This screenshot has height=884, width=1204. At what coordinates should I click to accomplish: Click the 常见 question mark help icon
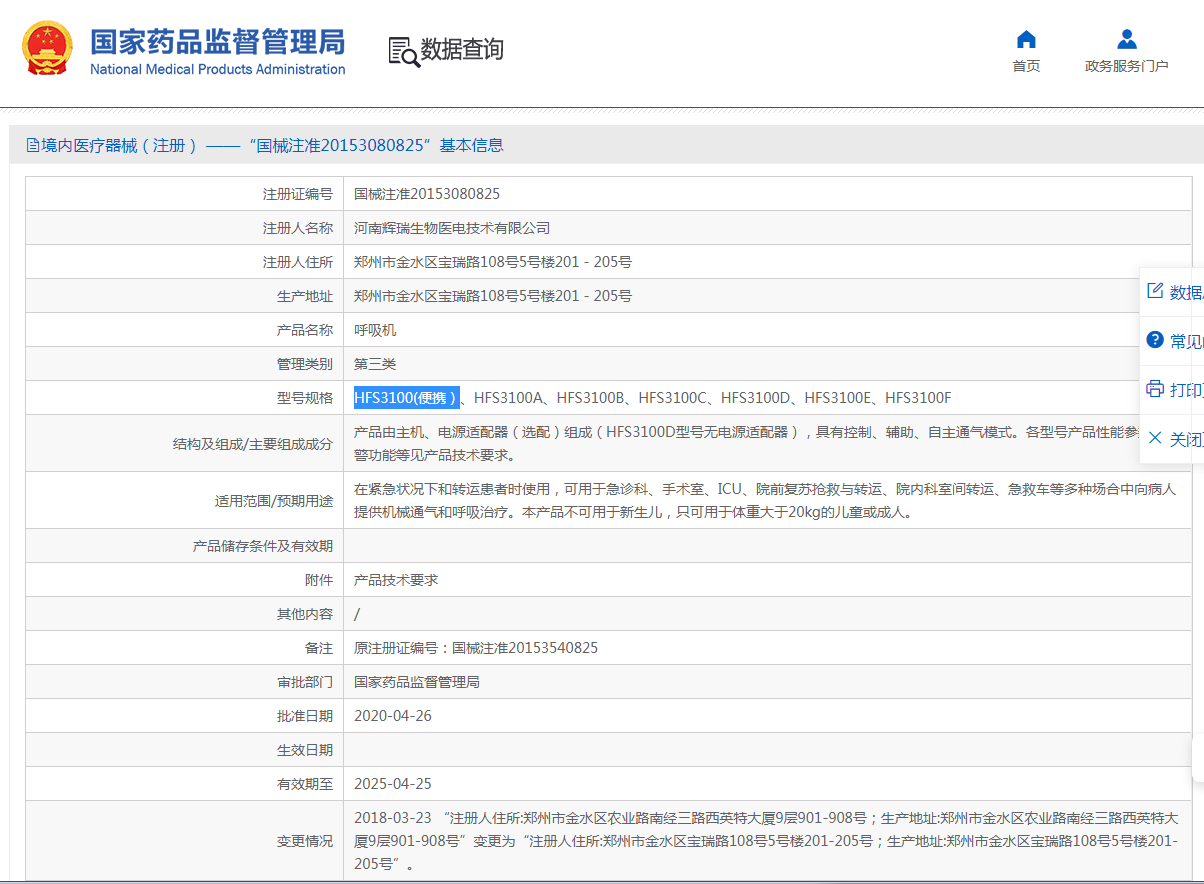click(x=1155, y=340)
